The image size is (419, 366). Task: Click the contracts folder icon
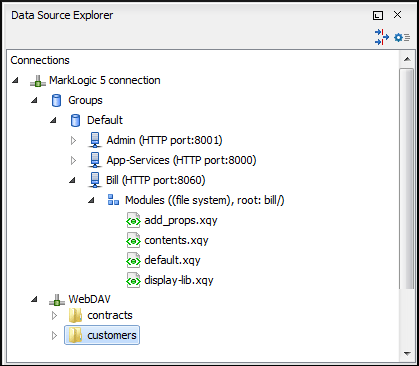76,315
